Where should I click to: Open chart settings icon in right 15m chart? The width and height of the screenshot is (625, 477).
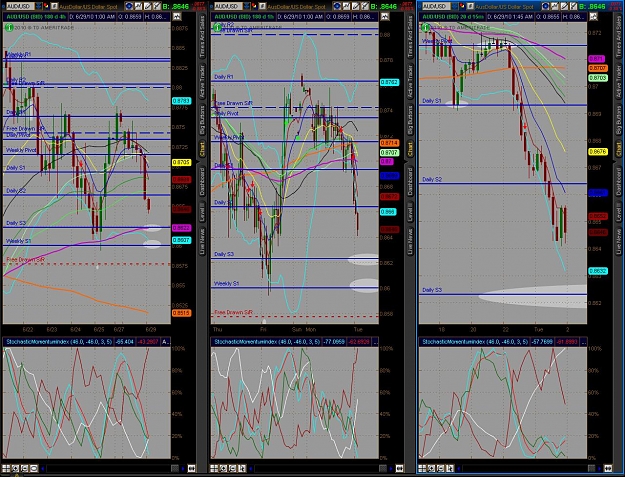point(545,6)
